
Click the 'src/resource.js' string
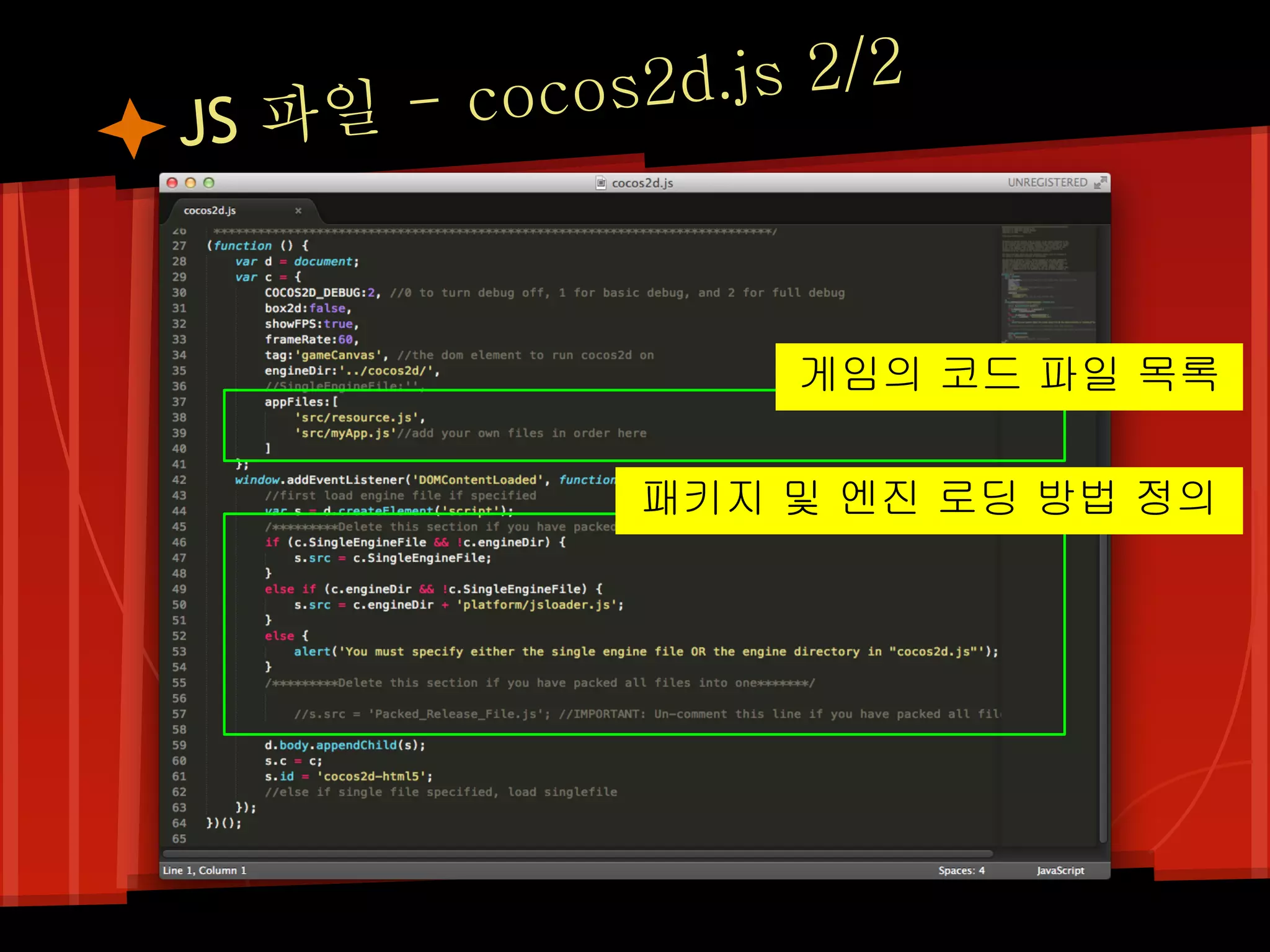(x=356, y=418)
